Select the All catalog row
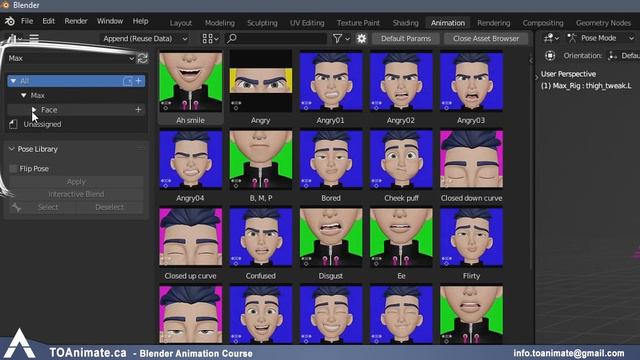640x360 pixels. [x=76, y=81]
